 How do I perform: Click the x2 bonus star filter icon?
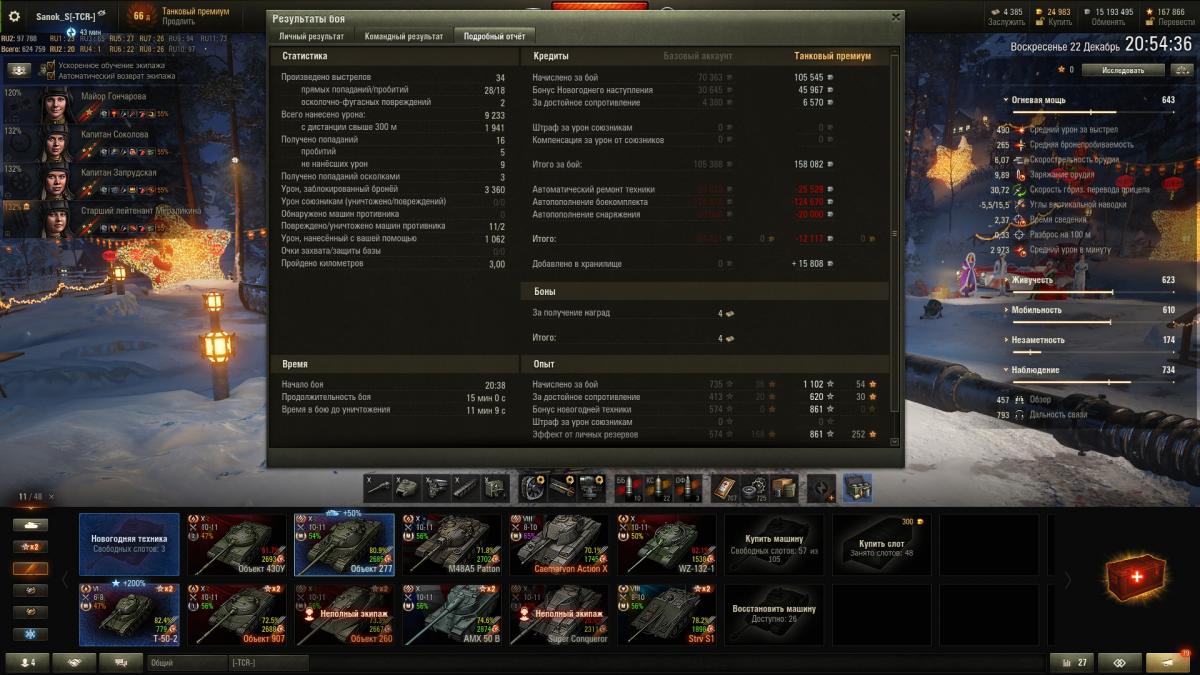[29, 547]
